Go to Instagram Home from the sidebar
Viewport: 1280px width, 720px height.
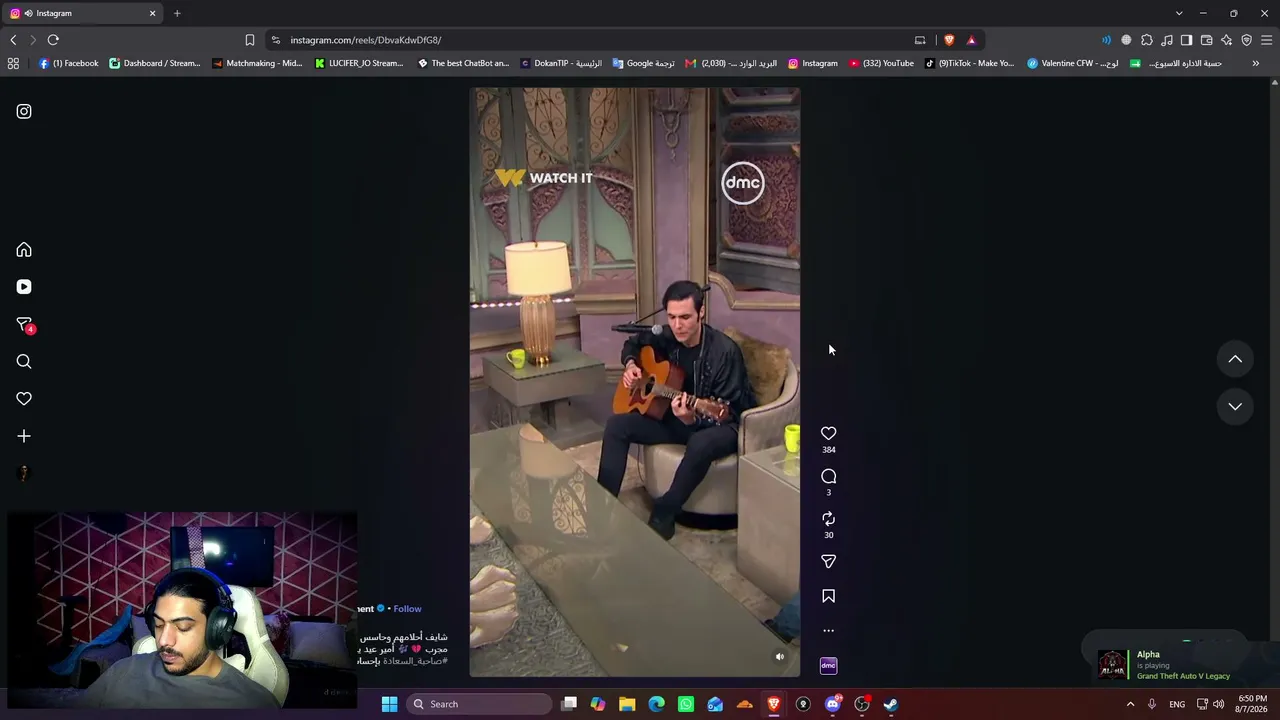pos(24,250)
